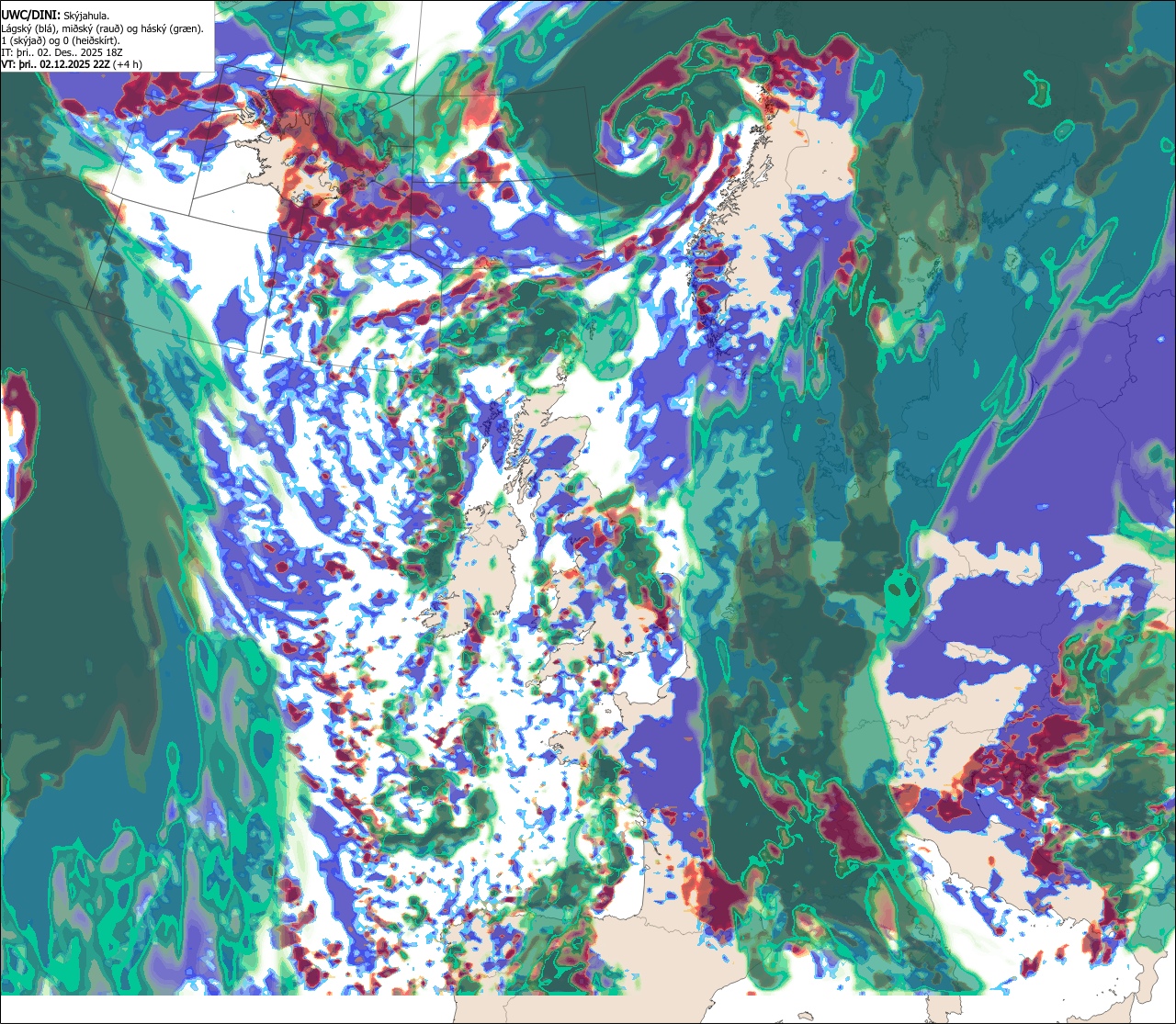
Task: Click the word "Skýjahula." in the legend
Action: click(x=86, y=17)
